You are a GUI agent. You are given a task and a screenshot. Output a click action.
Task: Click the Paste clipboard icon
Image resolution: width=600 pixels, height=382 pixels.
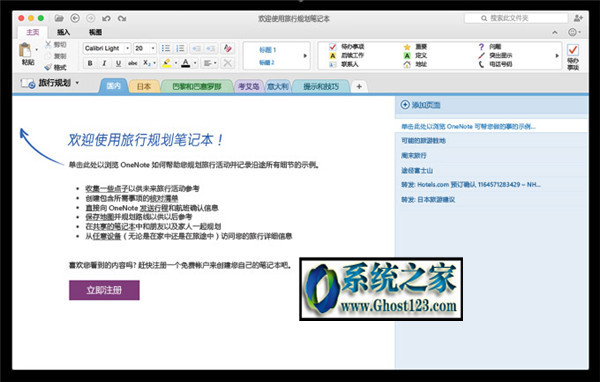tap(25, 50)
